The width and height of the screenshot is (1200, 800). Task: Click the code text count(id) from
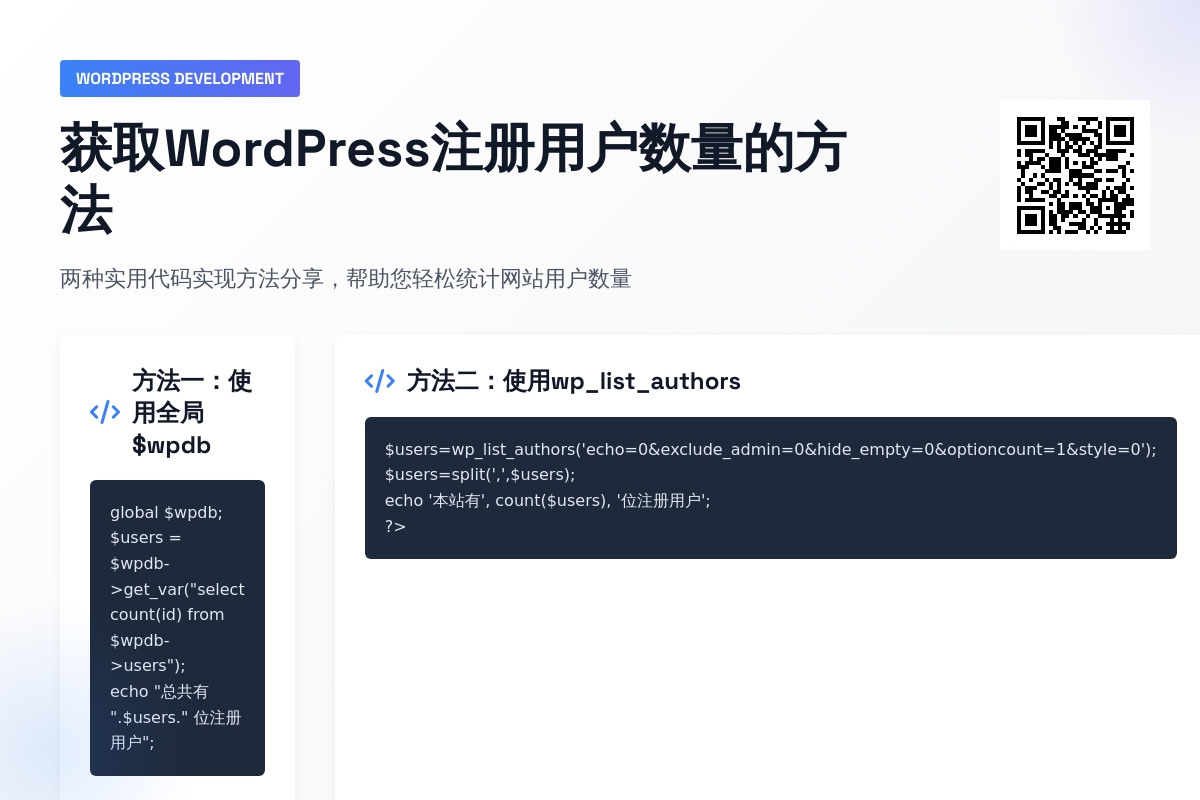coord(167,614)
